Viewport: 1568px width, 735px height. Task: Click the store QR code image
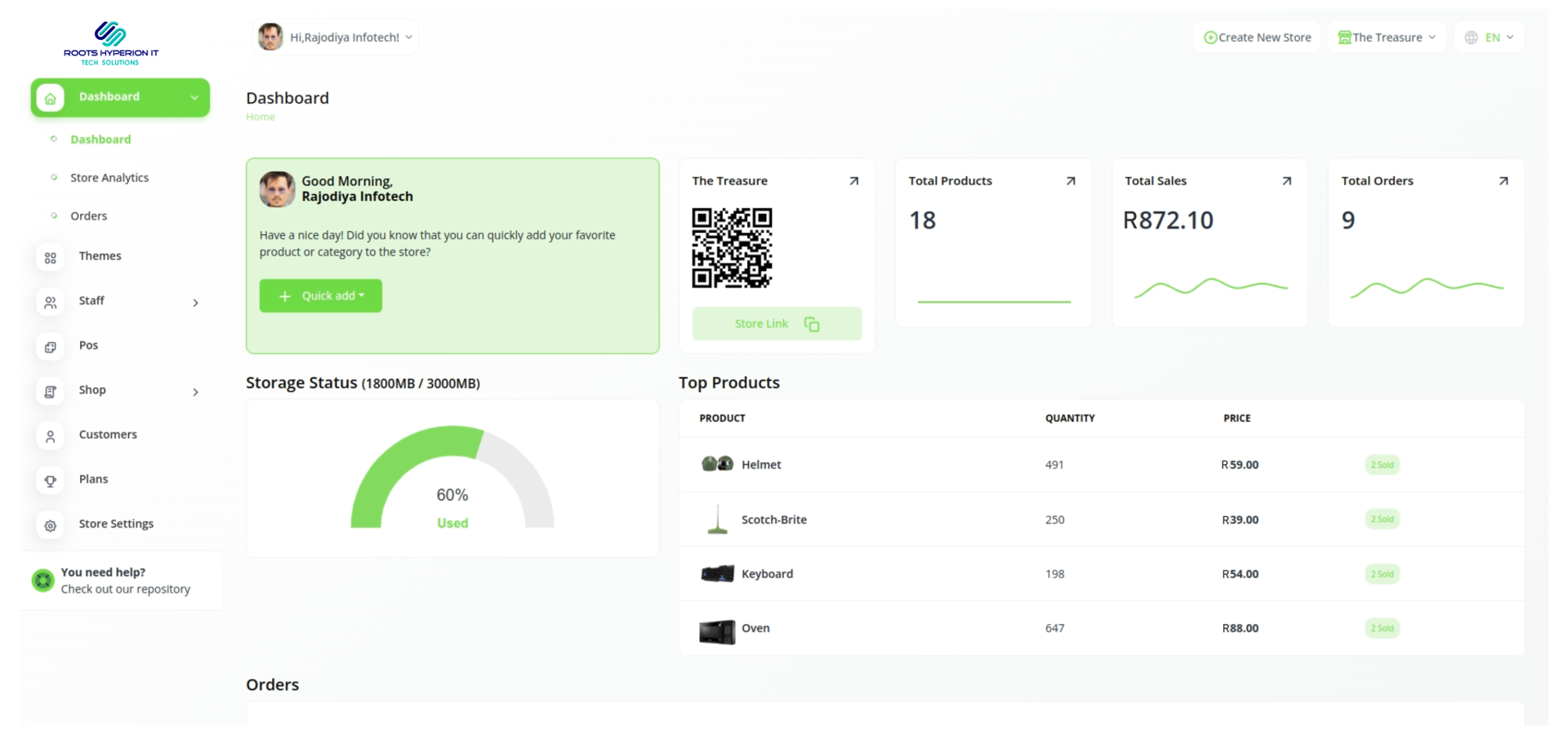732,248
